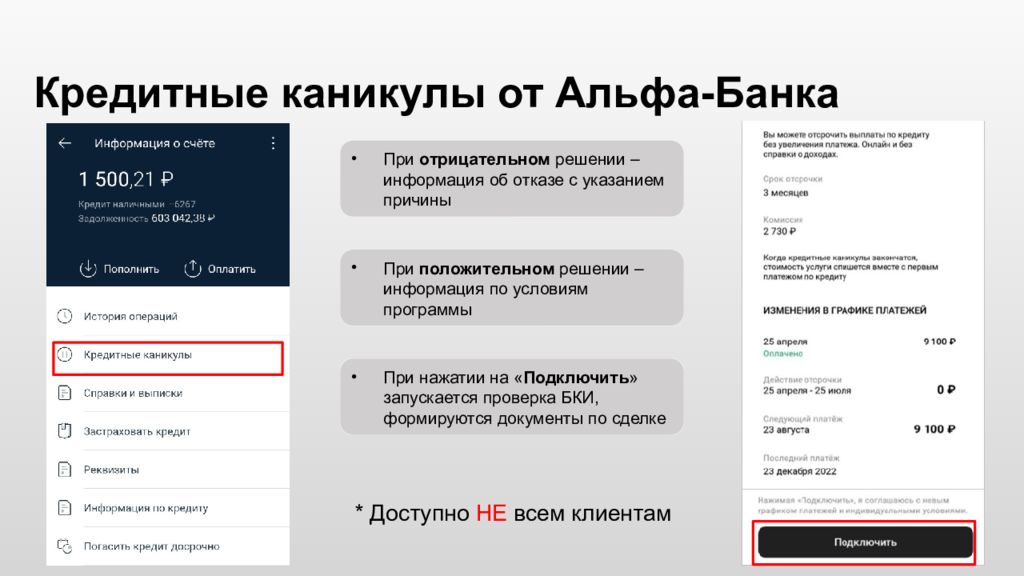Open Справки и выписки
The height and width of the screenshot is (576, 1024).
pos(168,393)
